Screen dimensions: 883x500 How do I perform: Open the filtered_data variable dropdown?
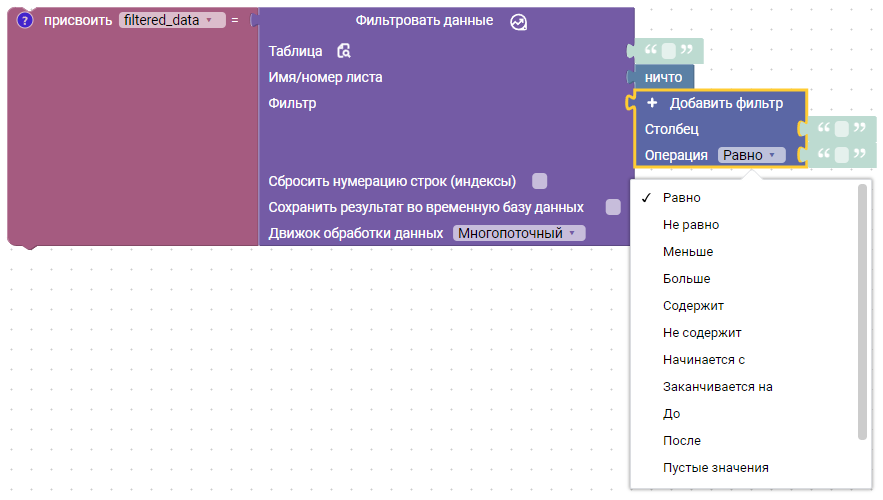click(171, 20)
